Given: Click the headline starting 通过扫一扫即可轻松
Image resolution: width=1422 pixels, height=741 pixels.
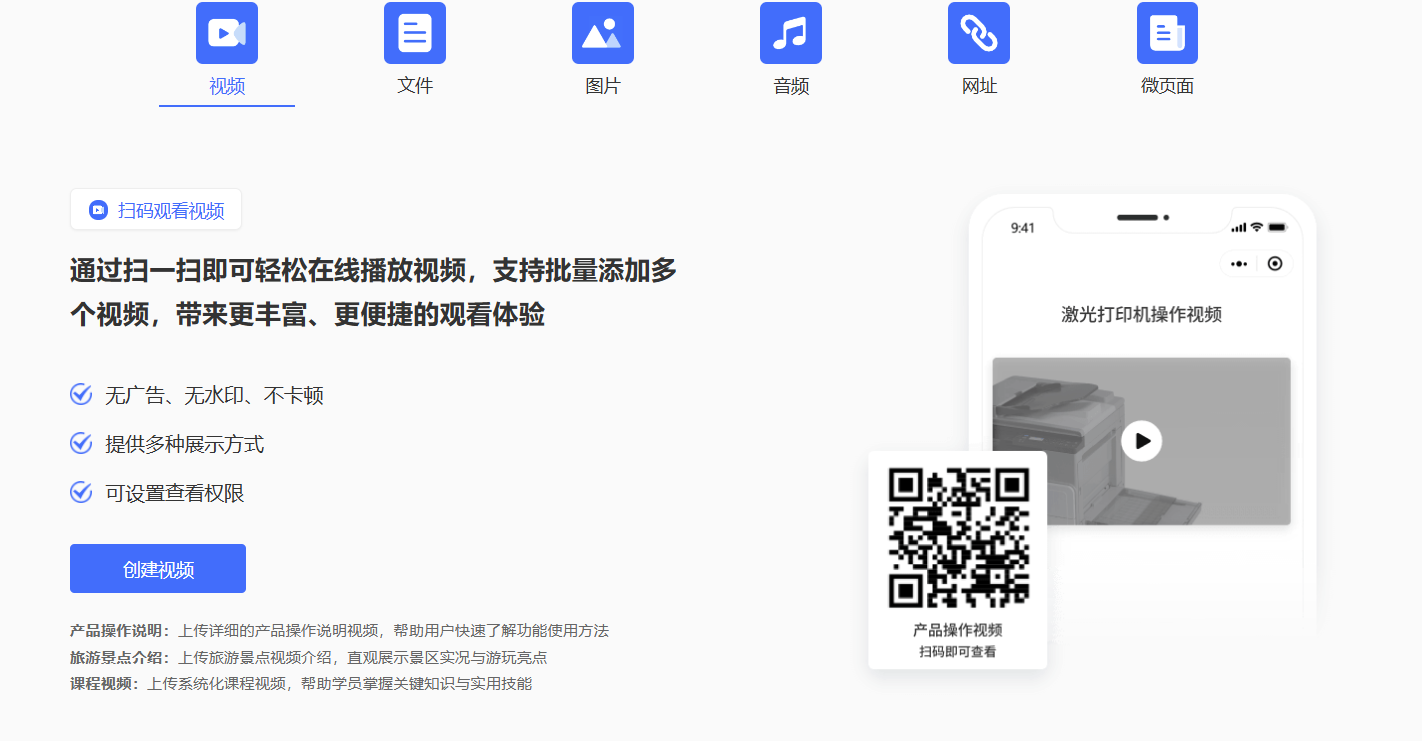Looking at the screenshot, I should [374, 292].
